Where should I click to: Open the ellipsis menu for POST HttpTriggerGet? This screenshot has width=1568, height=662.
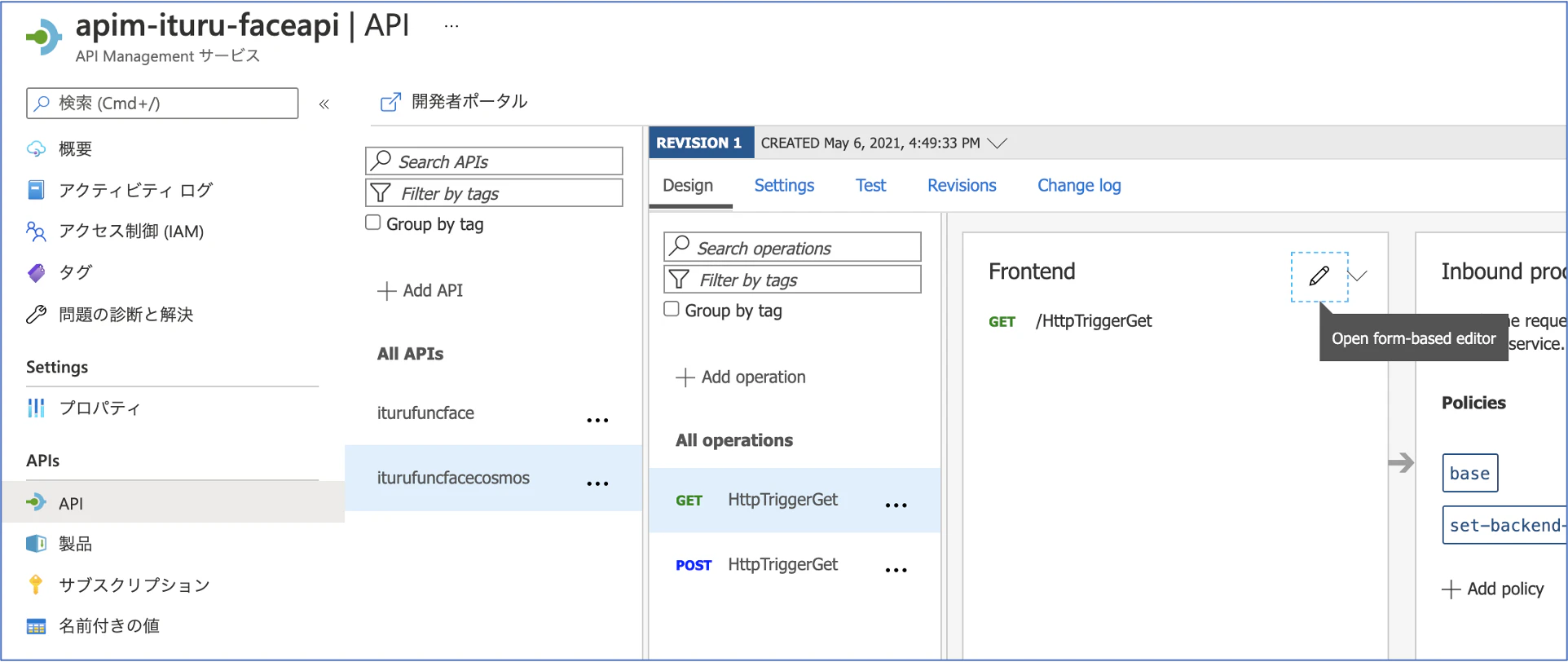[896, 570]
